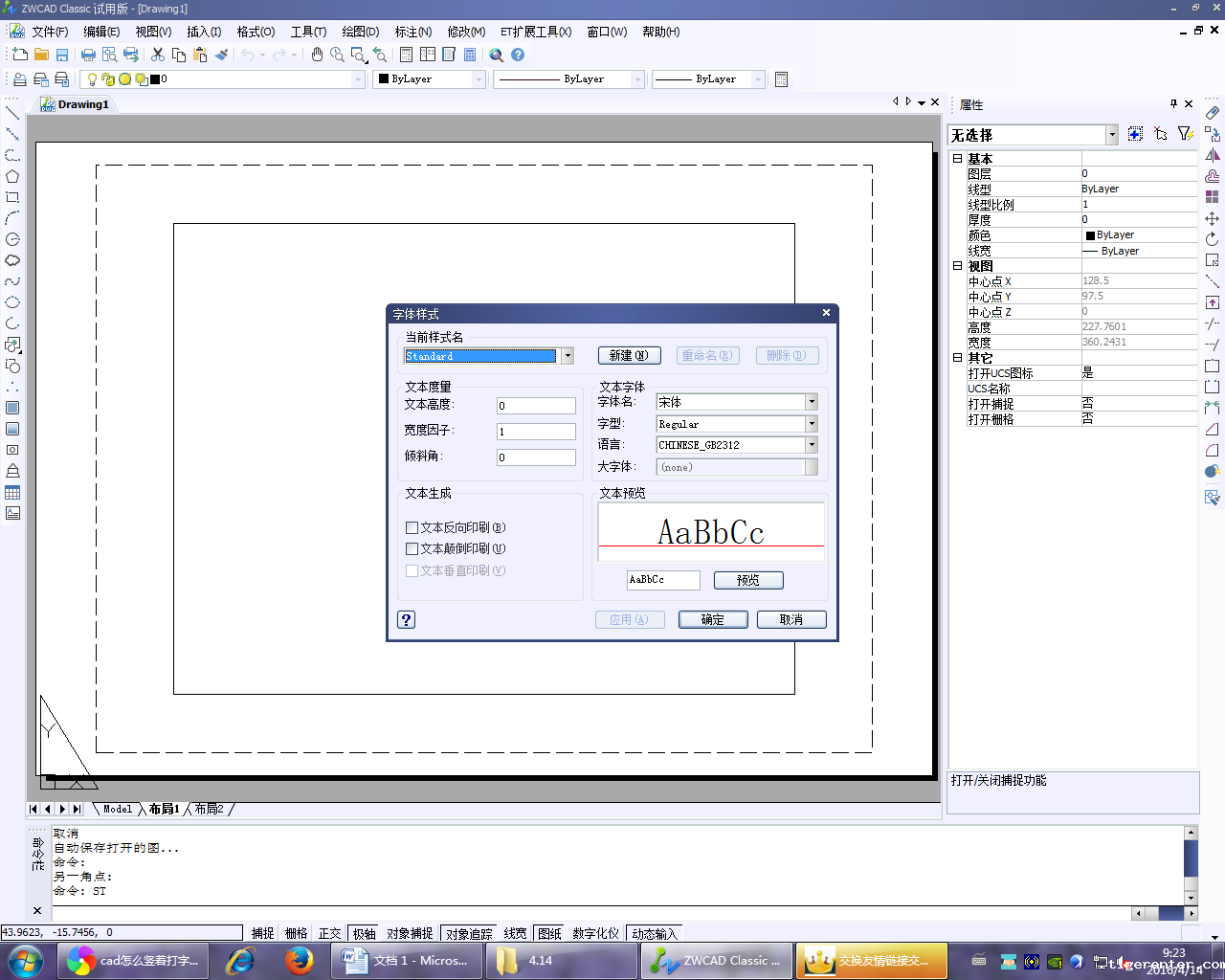Open the 格式(O) menu

[x=256, y=32]
